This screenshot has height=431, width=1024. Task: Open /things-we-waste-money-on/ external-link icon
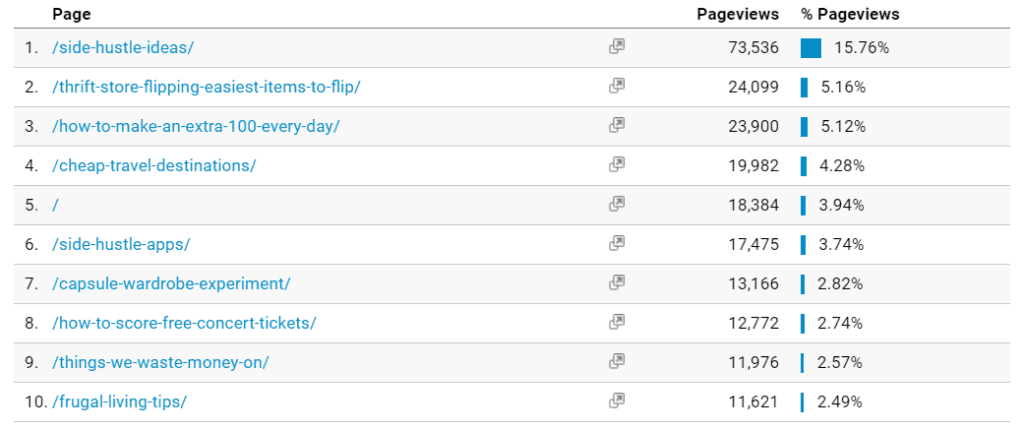pyautogui.click(x=616, y=361)
